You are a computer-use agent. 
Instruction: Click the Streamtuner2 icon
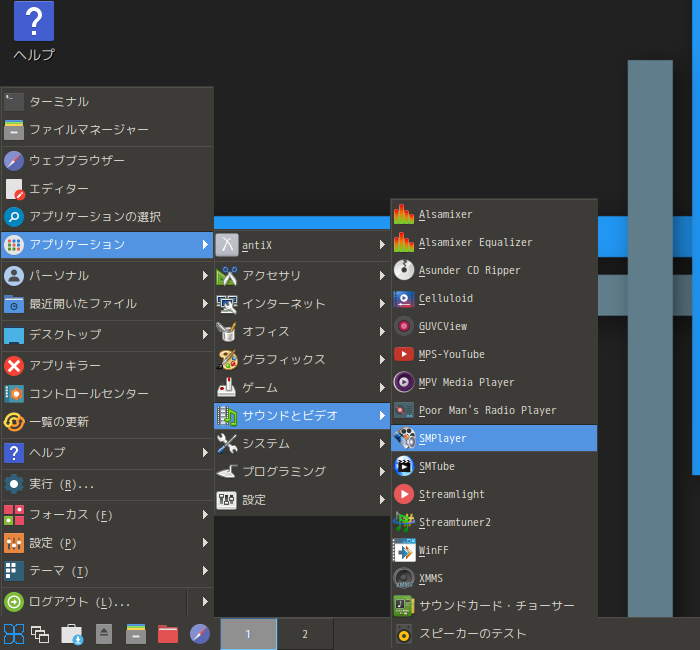[x=404, y=522]
